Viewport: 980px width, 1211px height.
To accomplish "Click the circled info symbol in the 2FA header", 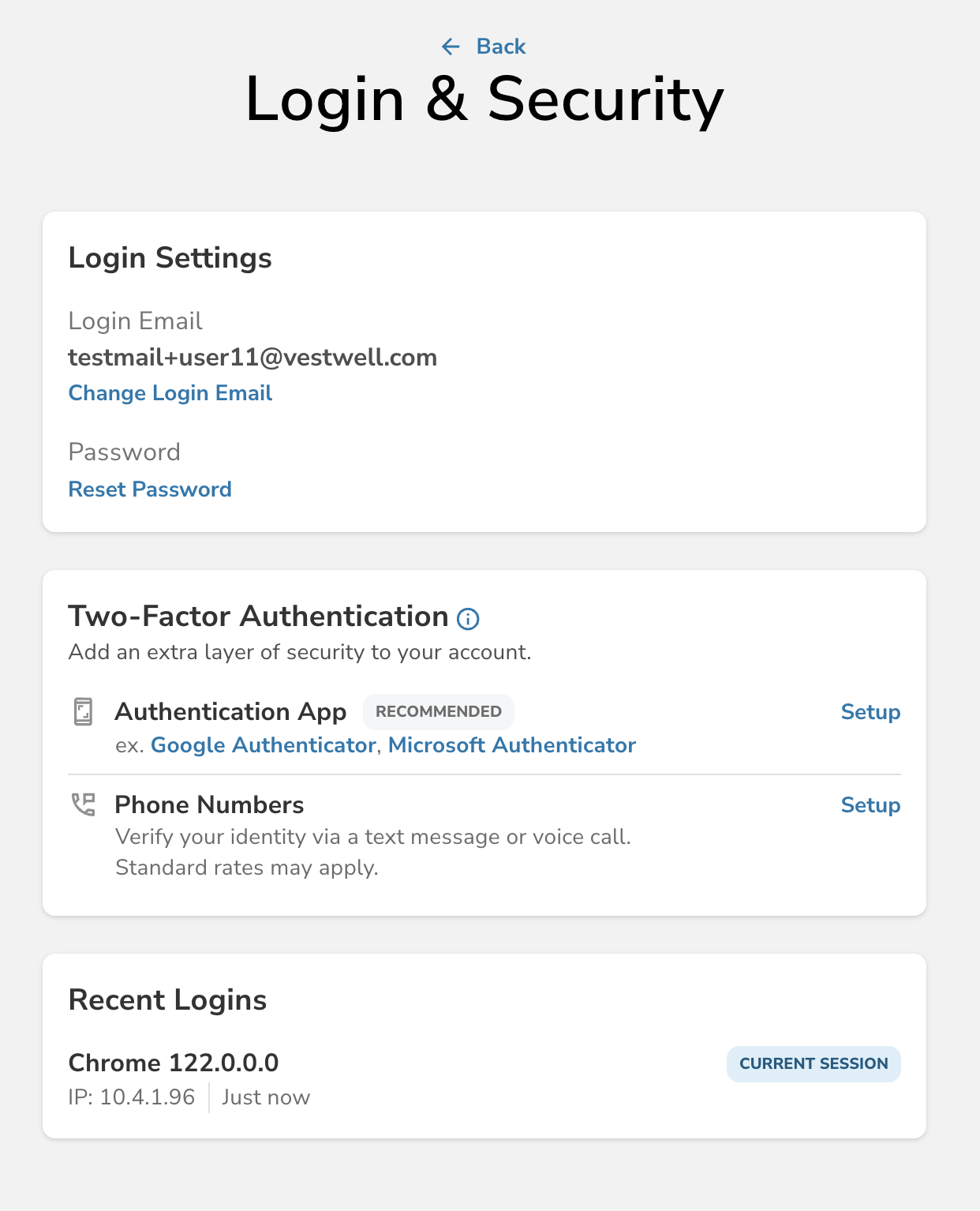I will pos(468,619).
